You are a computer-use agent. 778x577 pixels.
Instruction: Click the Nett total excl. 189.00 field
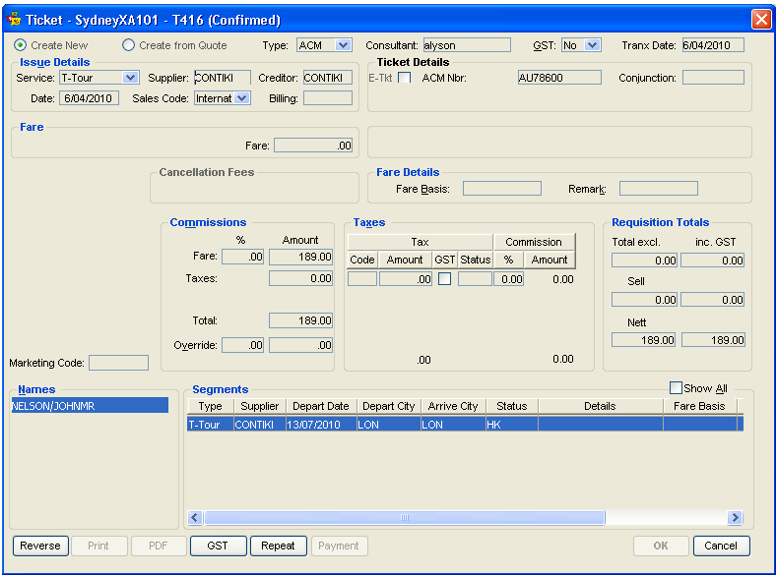(644, 340)
